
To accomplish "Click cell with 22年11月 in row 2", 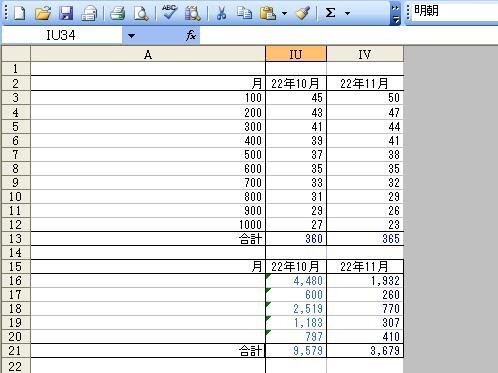I will point(365,83).
